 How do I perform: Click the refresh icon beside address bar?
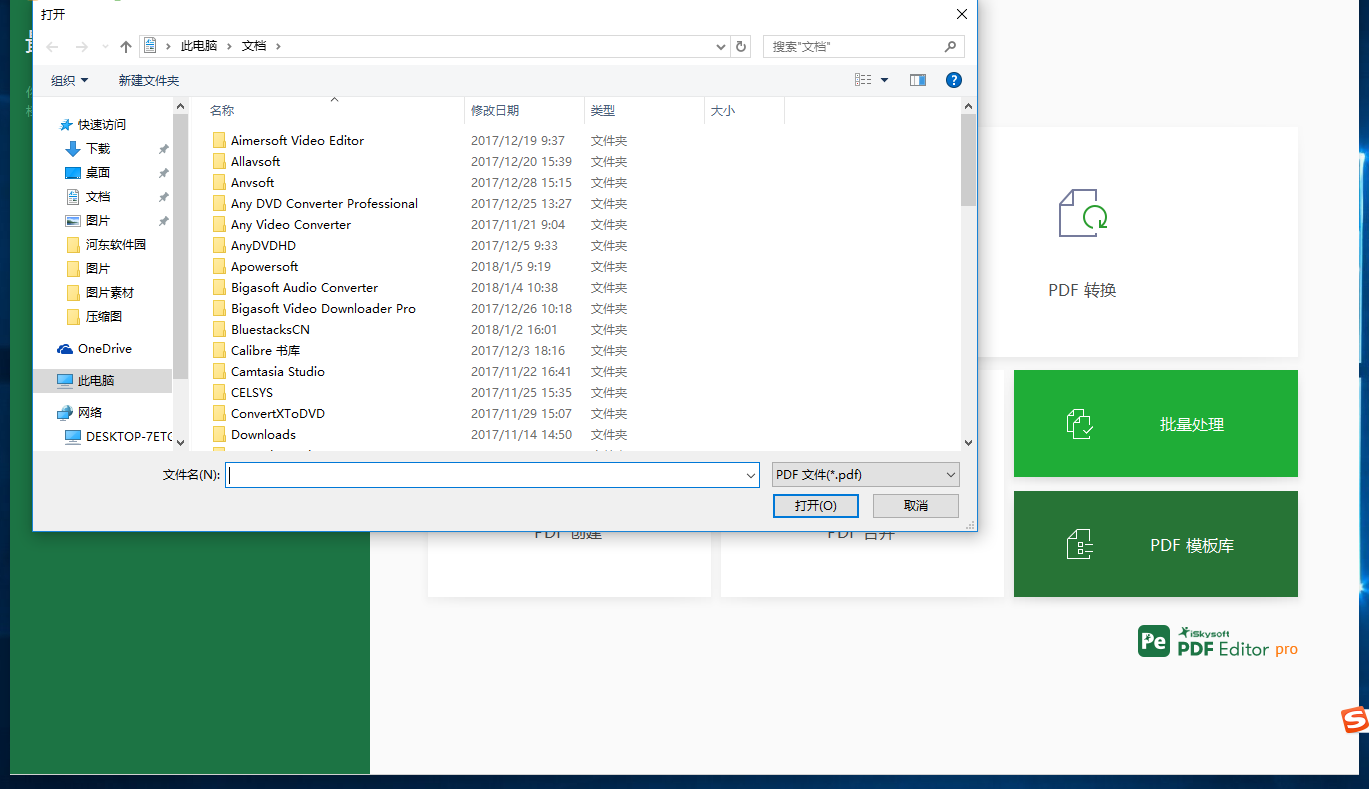tap(739, 46)
